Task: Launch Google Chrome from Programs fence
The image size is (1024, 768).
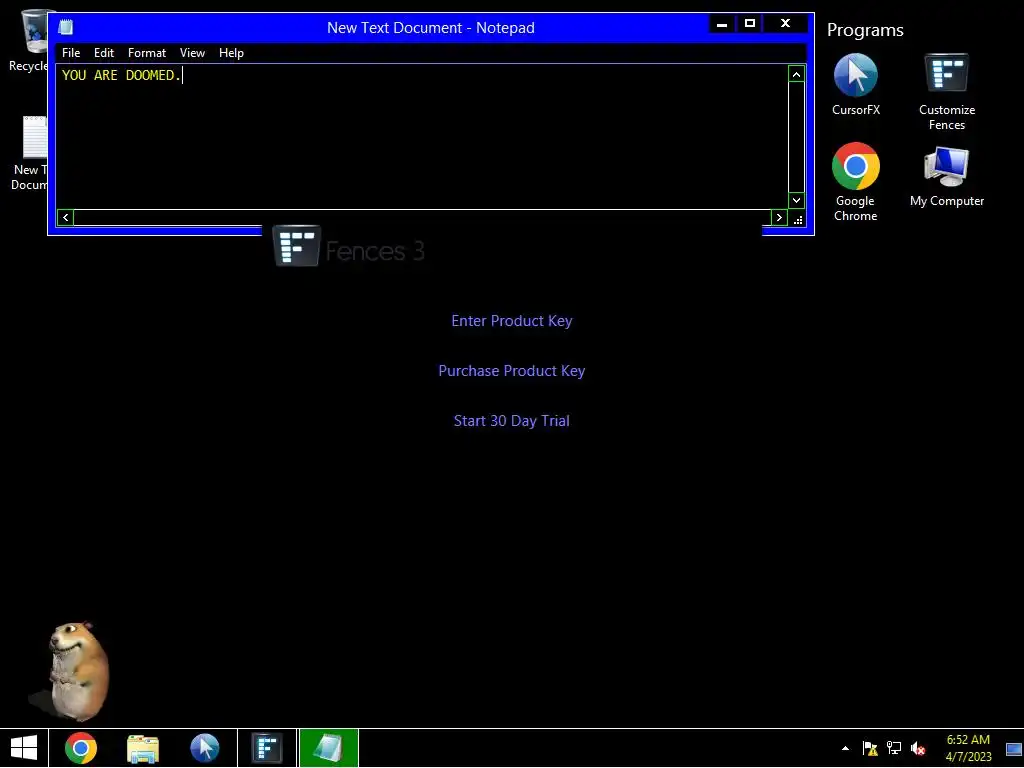Action: click(856, 182)
